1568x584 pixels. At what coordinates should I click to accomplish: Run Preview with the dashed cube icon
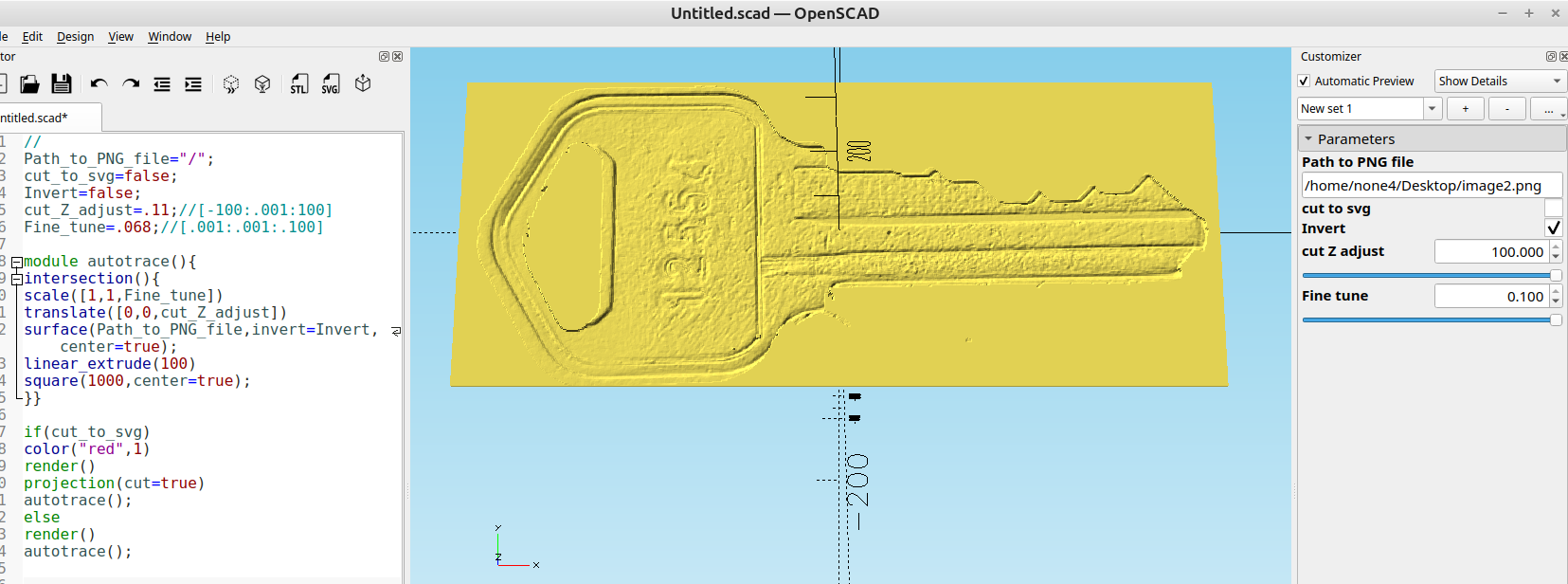coord(231,84)
